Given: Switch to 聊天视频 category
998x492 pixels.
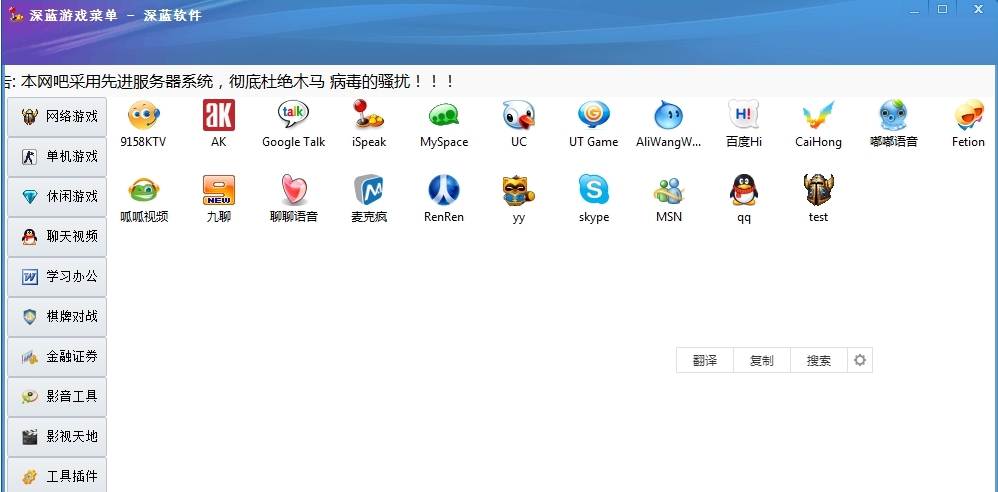Looking at the screenshot, I should (x=57, y=237).
